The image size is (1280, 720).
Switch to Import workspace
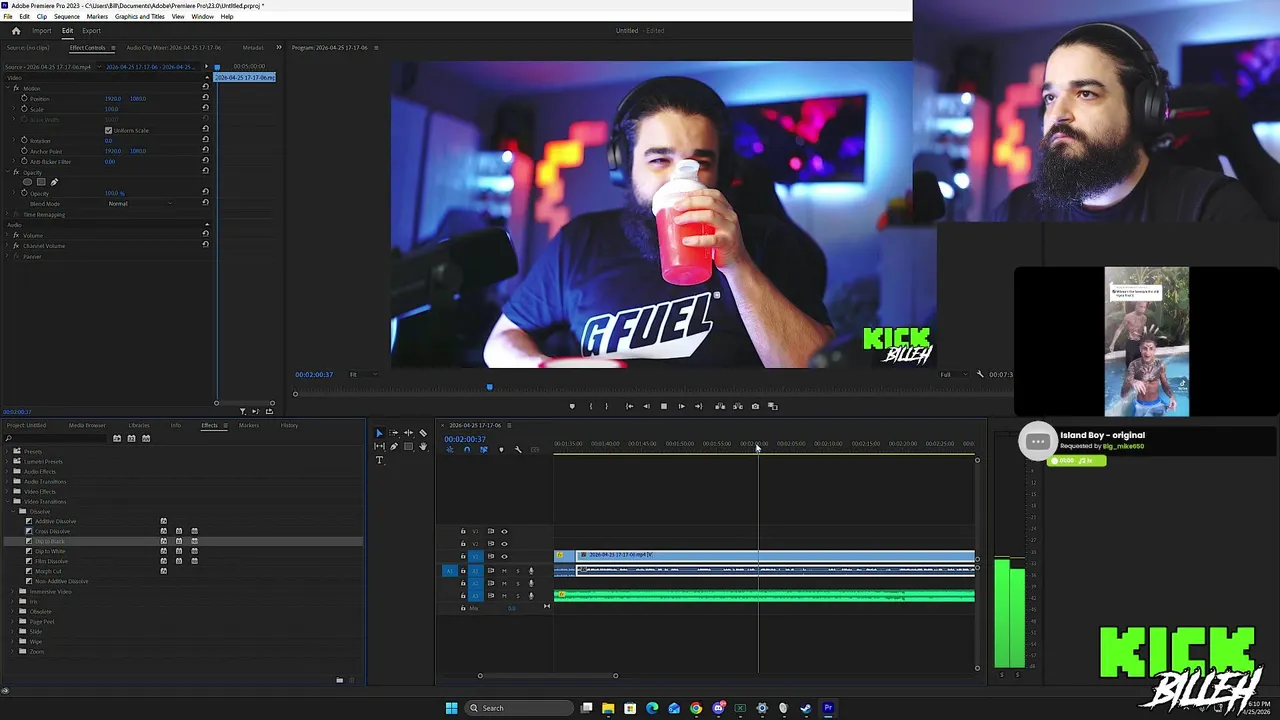click(x=41, y=31)
